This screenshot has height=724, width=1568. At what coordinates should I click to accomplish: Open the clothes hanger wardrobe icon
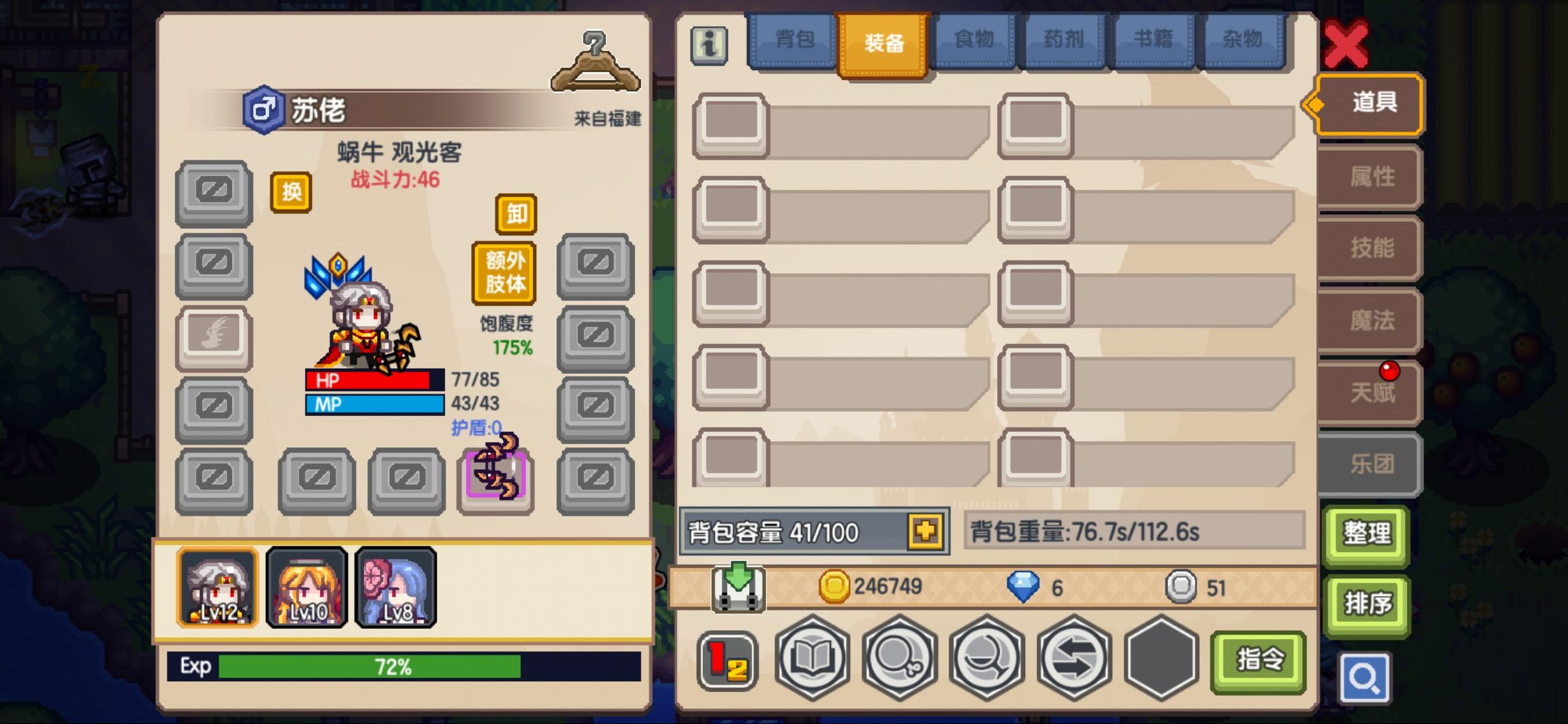[595, 62]
